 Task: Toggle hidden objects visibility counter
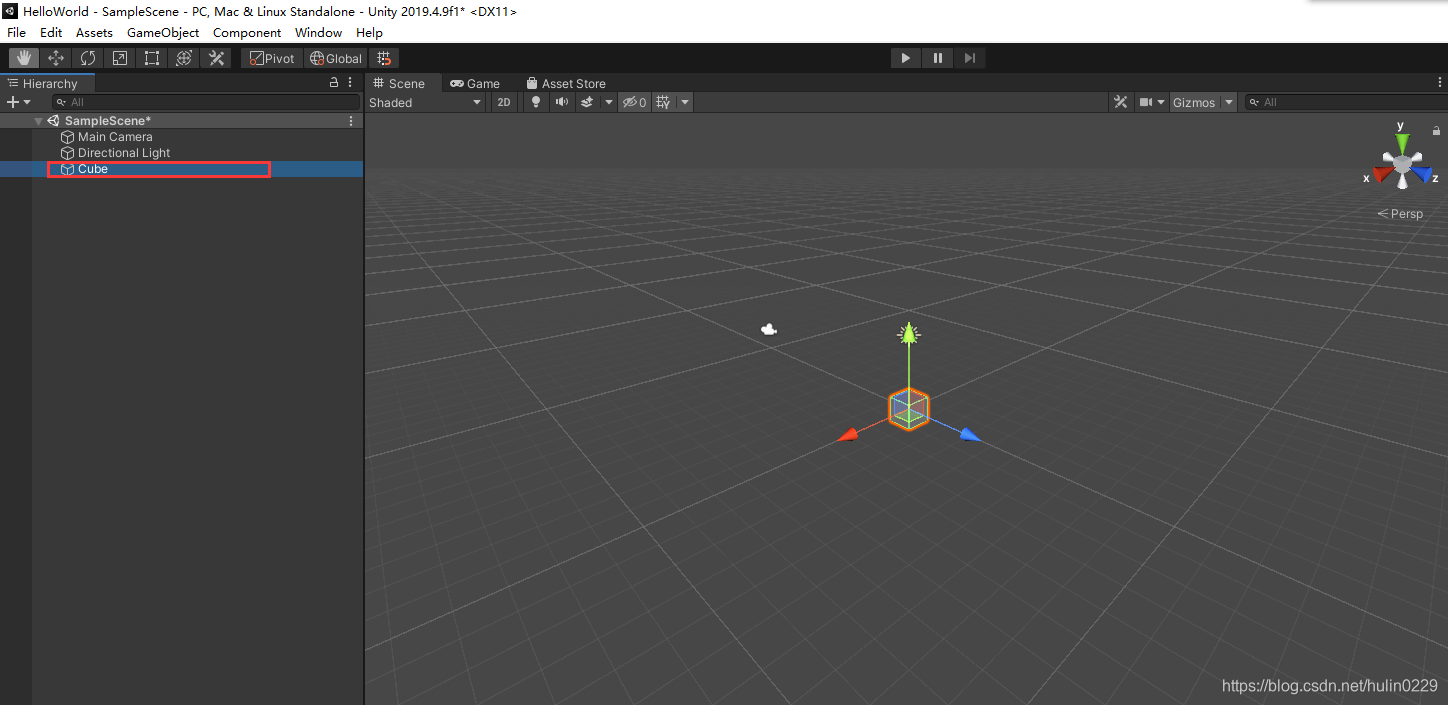click(x=634, y=102)
